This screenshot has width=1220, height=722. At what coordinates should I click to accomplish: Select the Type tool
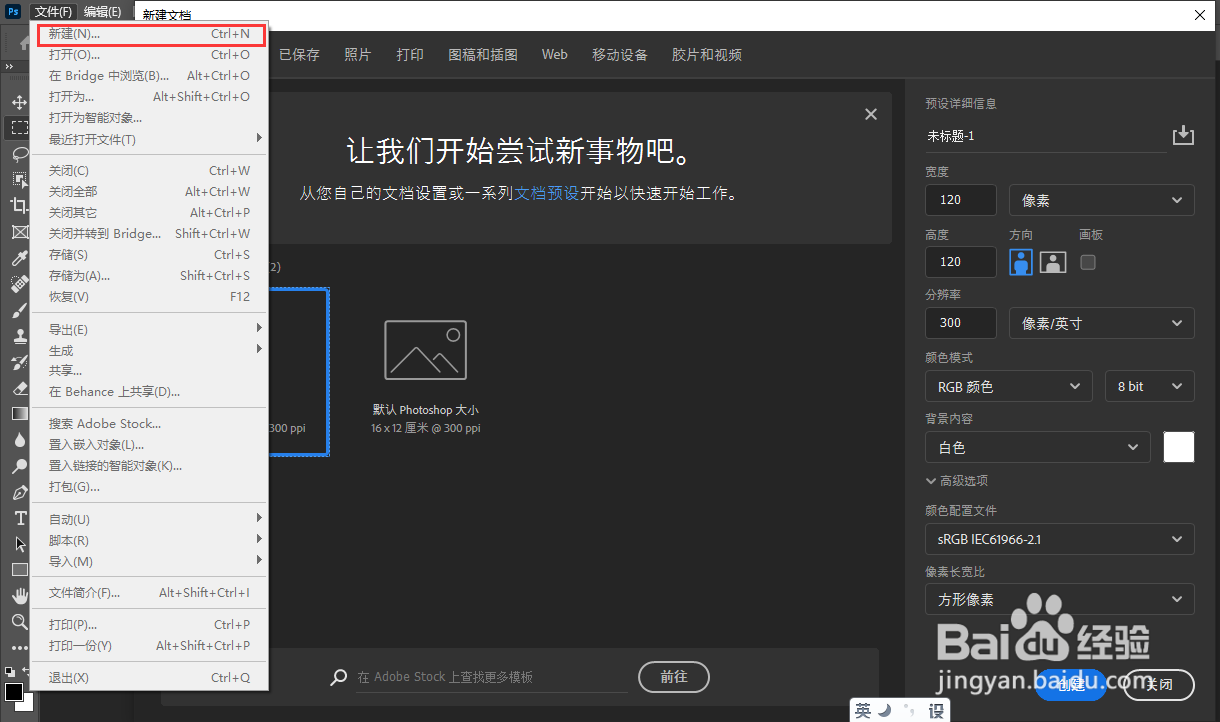[18, 518]
